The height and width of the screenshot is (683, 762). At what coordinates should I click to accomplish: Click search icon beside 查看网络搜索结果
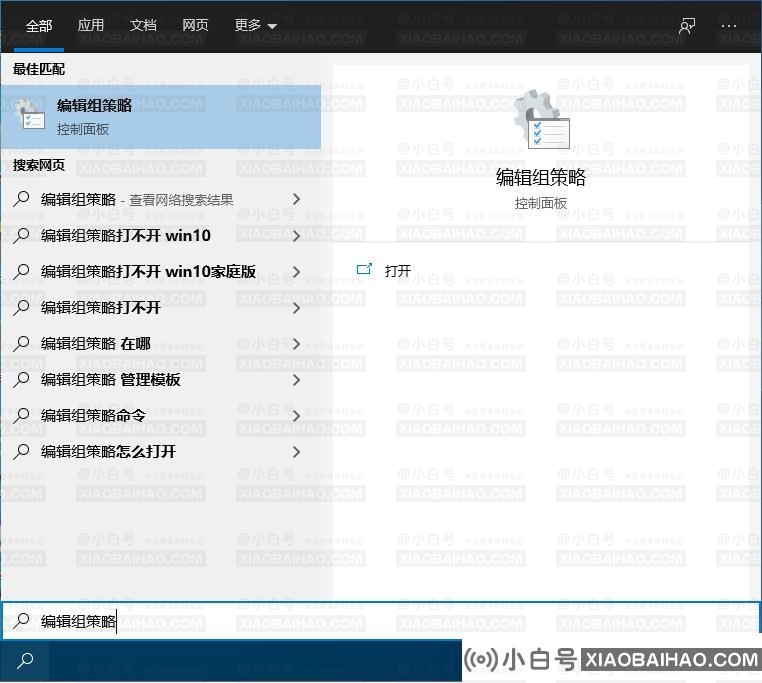pyautogui.click(x=21, y=199)
